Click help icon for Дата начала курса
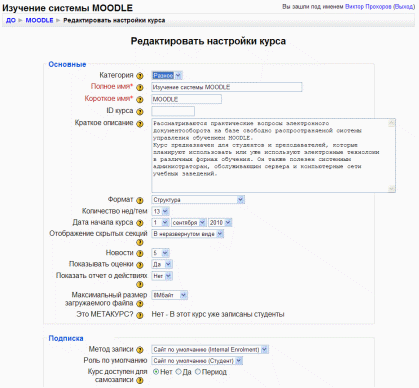The image size is (419, 388). point(140,223)
